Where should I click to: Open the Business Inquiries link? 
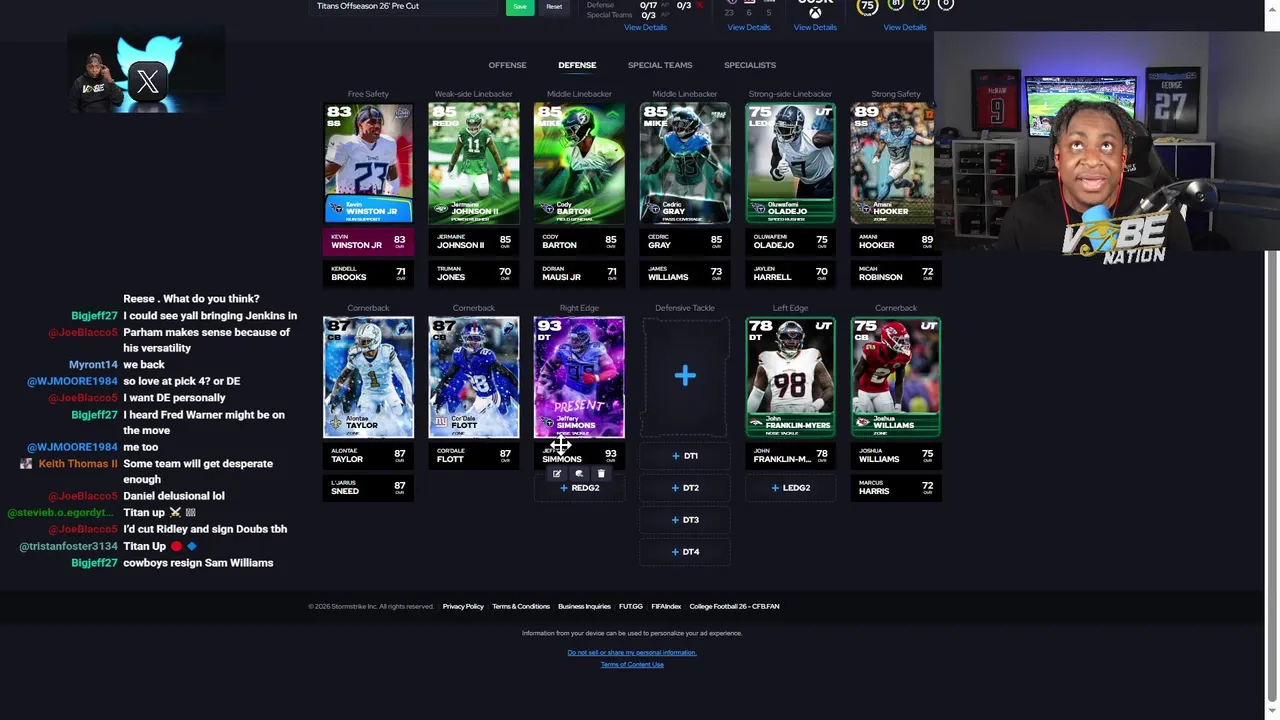[x=584, y=606]
